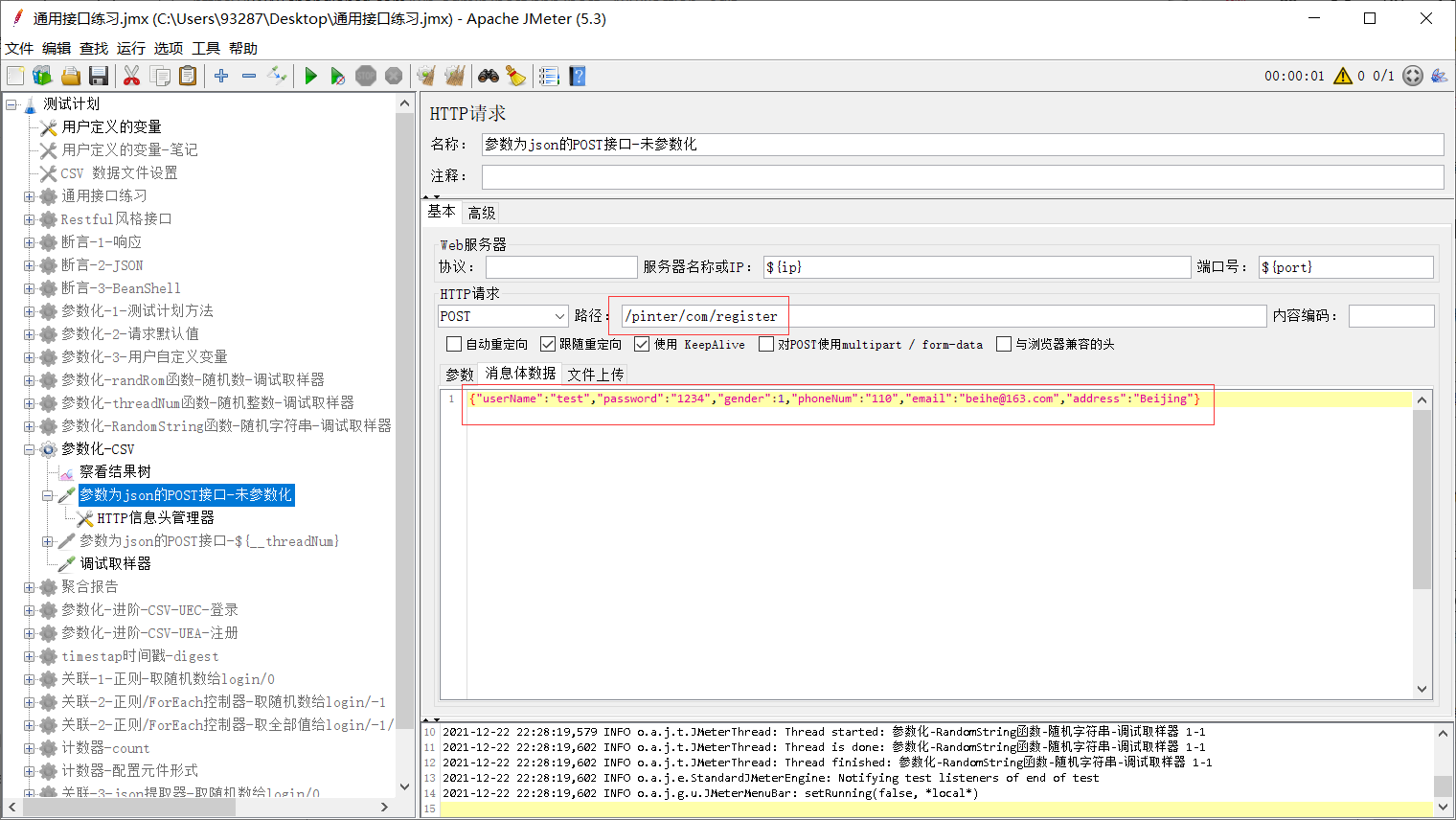Screen dimensions: 1456x820
Task: Expand all tree nodes with plus icon
Action: point(221,76)
